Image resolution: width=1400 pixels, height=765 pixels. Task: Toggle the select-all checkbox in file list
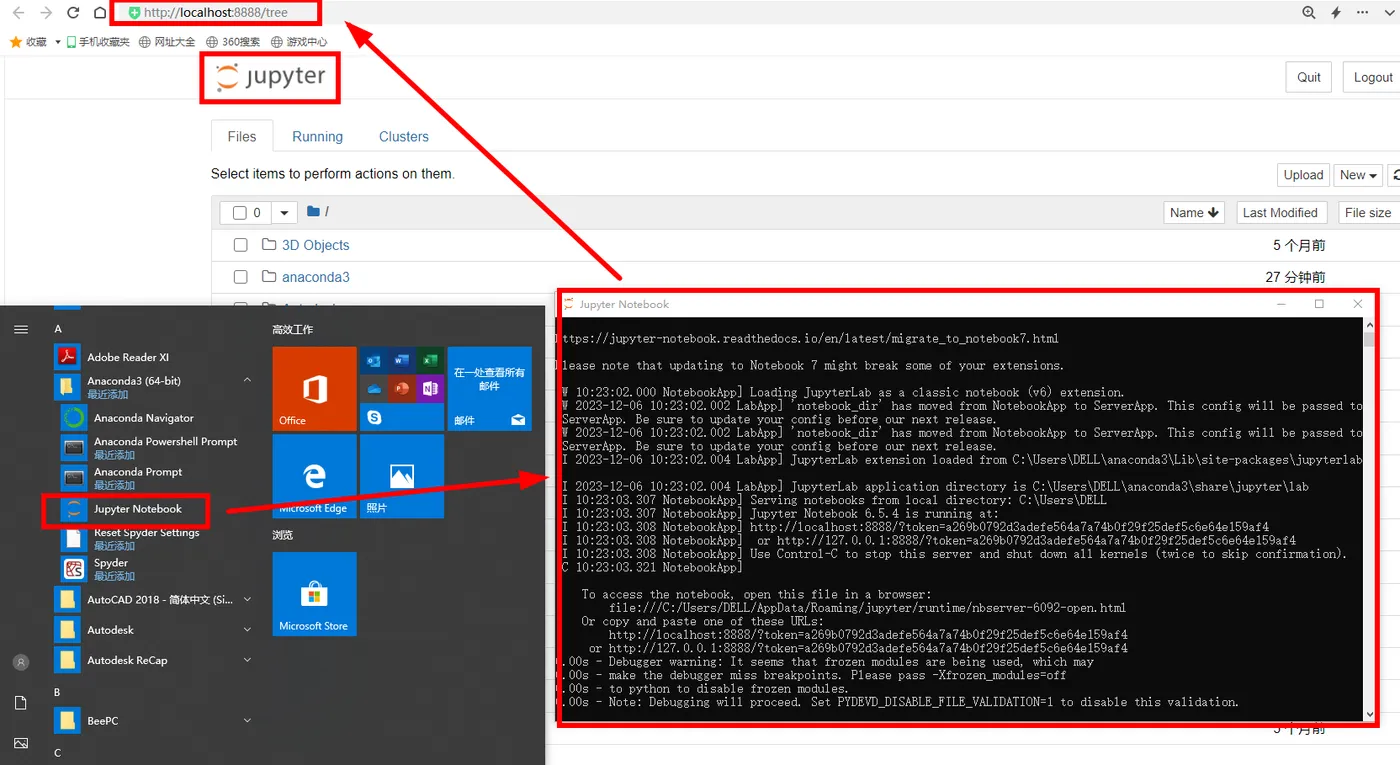click(240, 213)
